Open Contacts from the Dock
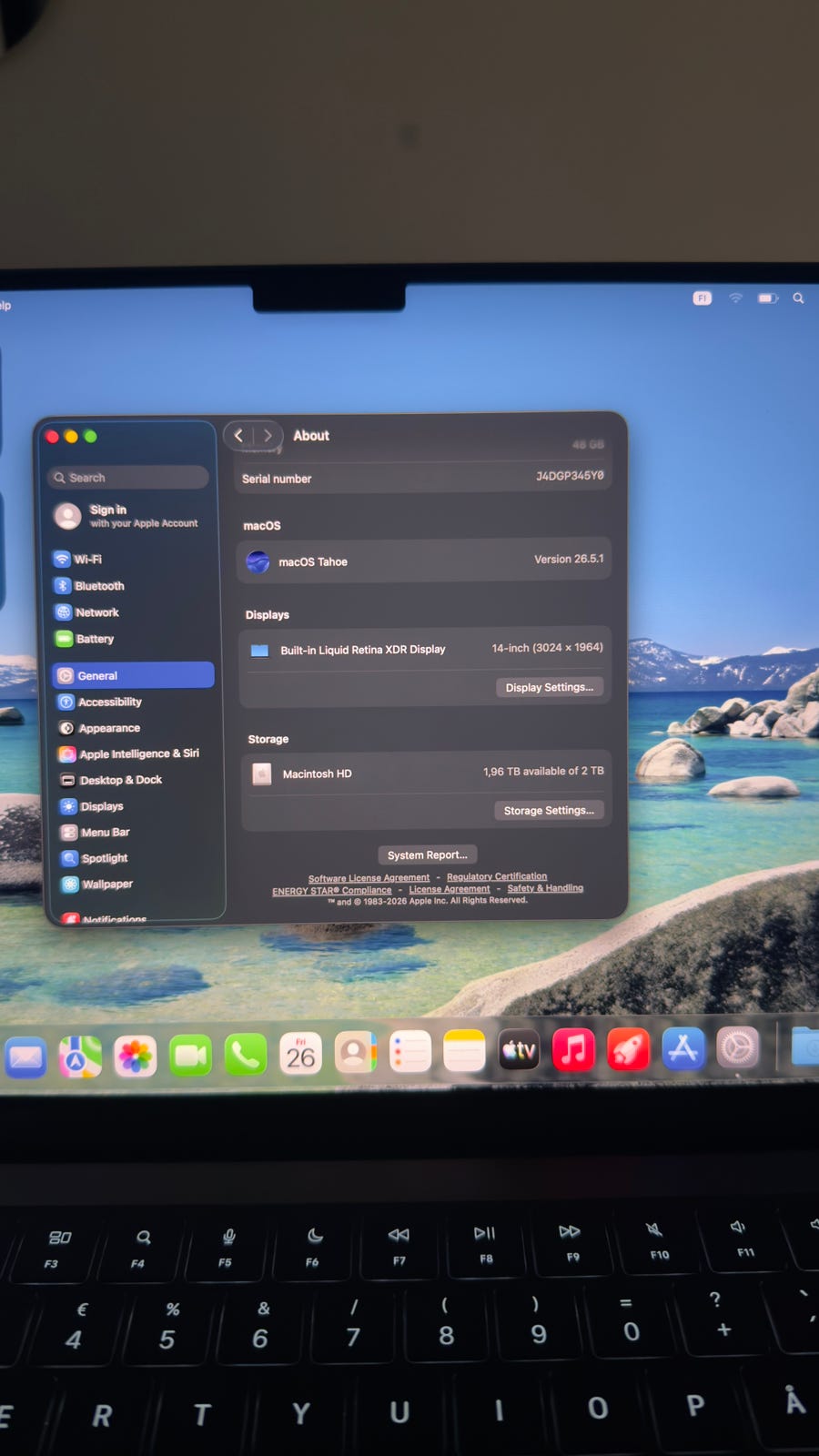 click(355, 1053)
